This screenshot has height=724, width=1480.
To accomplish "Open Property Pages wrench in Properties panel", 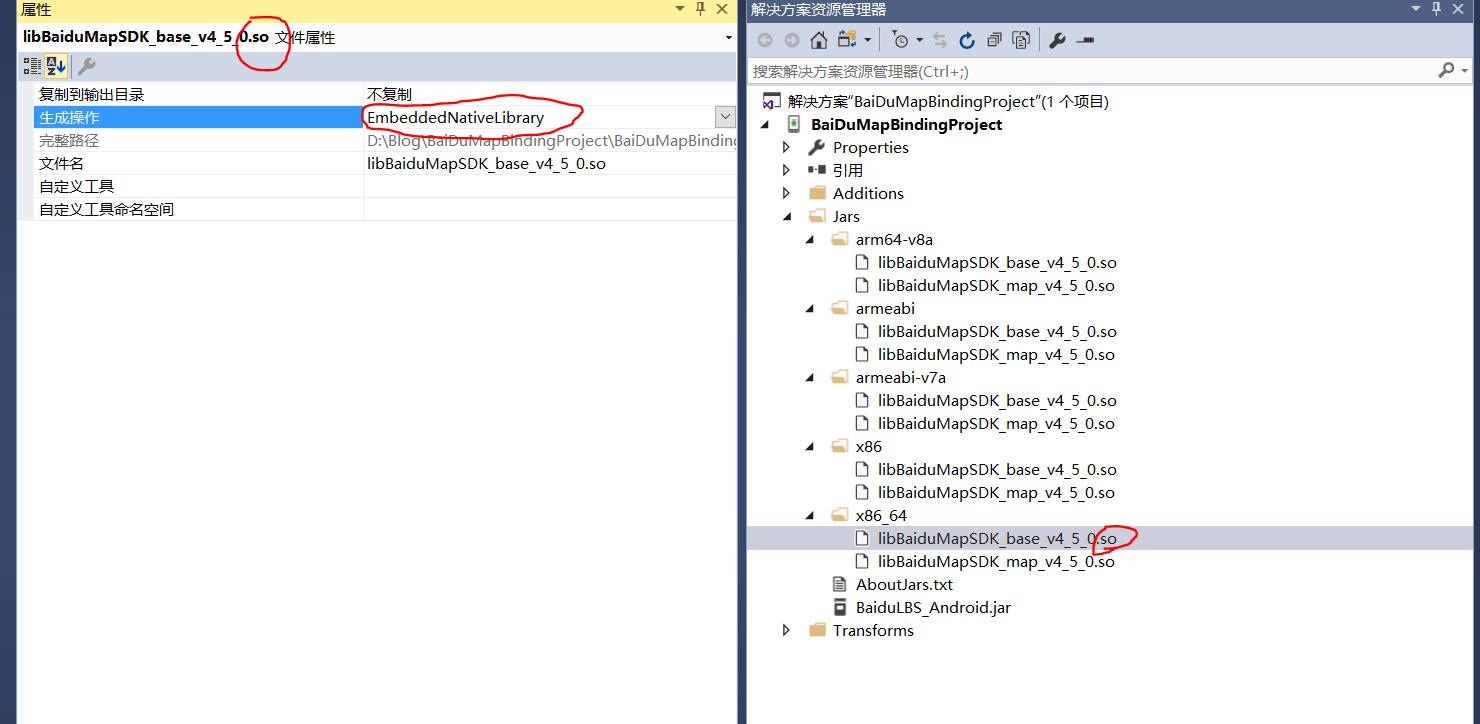I will point(87,67).
